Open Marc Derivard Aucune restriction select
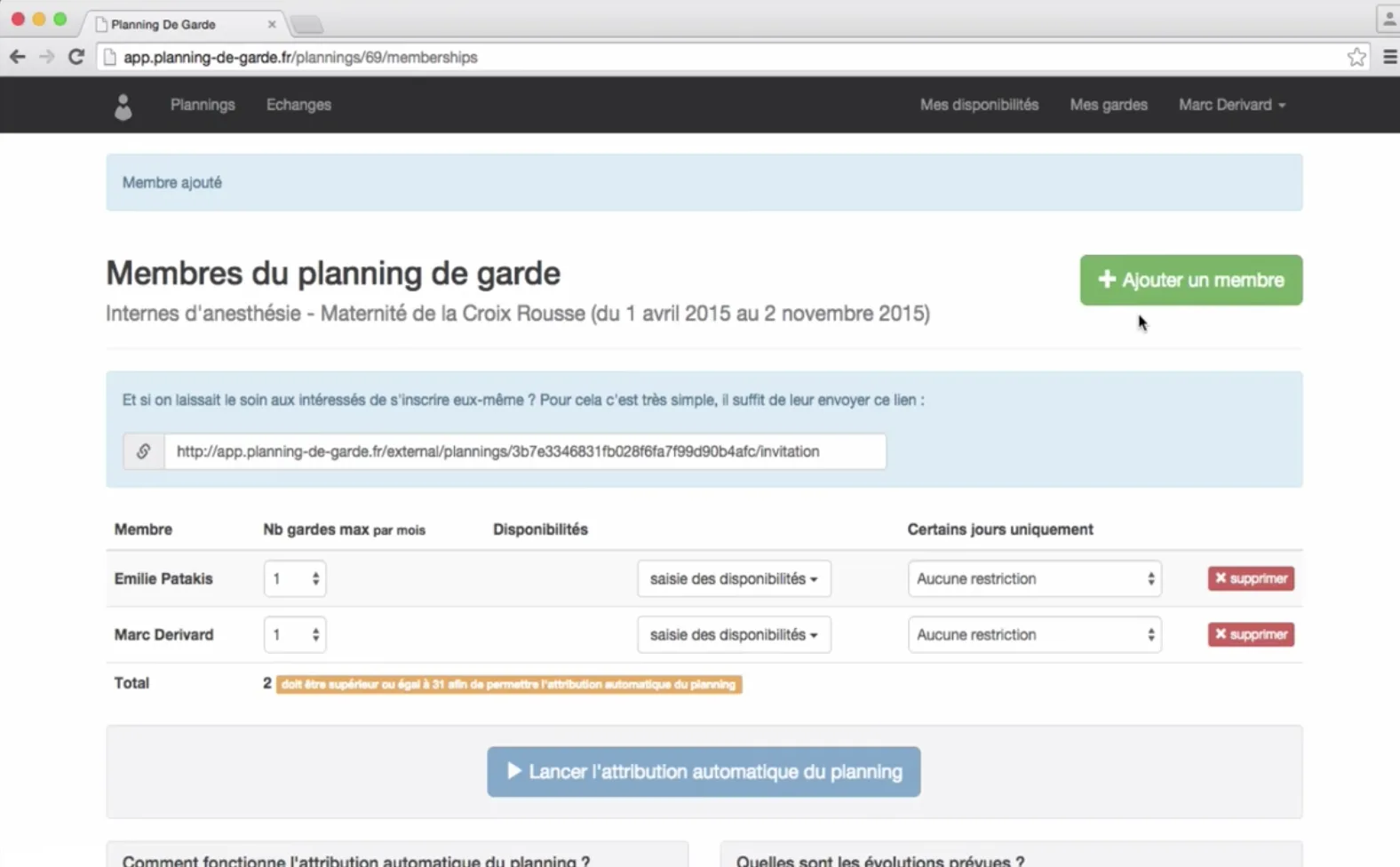 click(1035, 634)
